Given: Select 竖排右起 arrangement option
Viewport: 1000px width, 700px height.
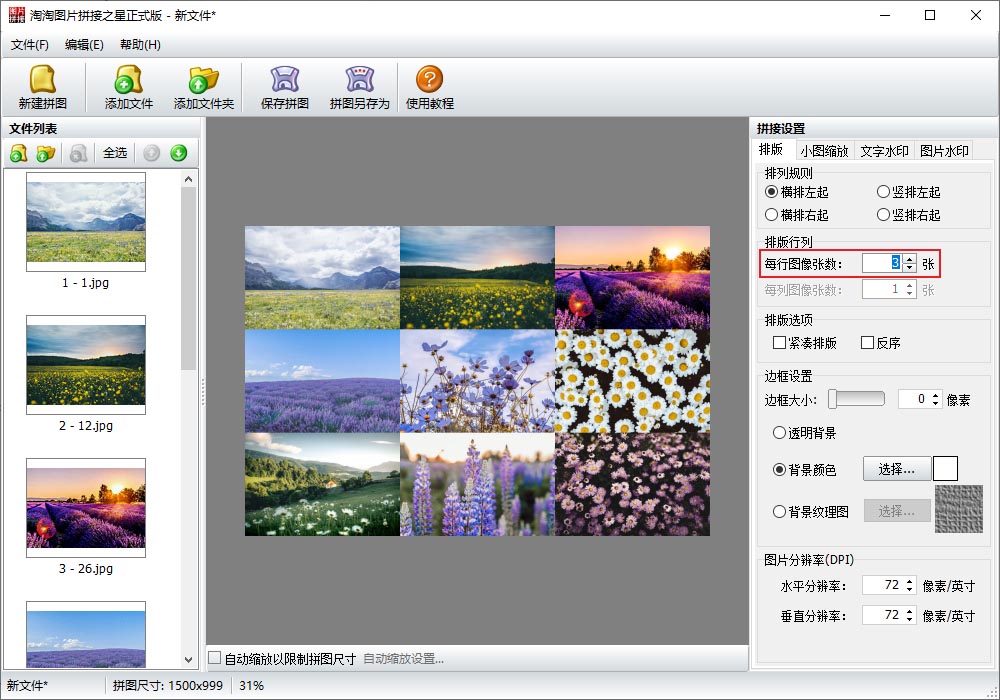Looking at the screenshot, I should [909, 215].
